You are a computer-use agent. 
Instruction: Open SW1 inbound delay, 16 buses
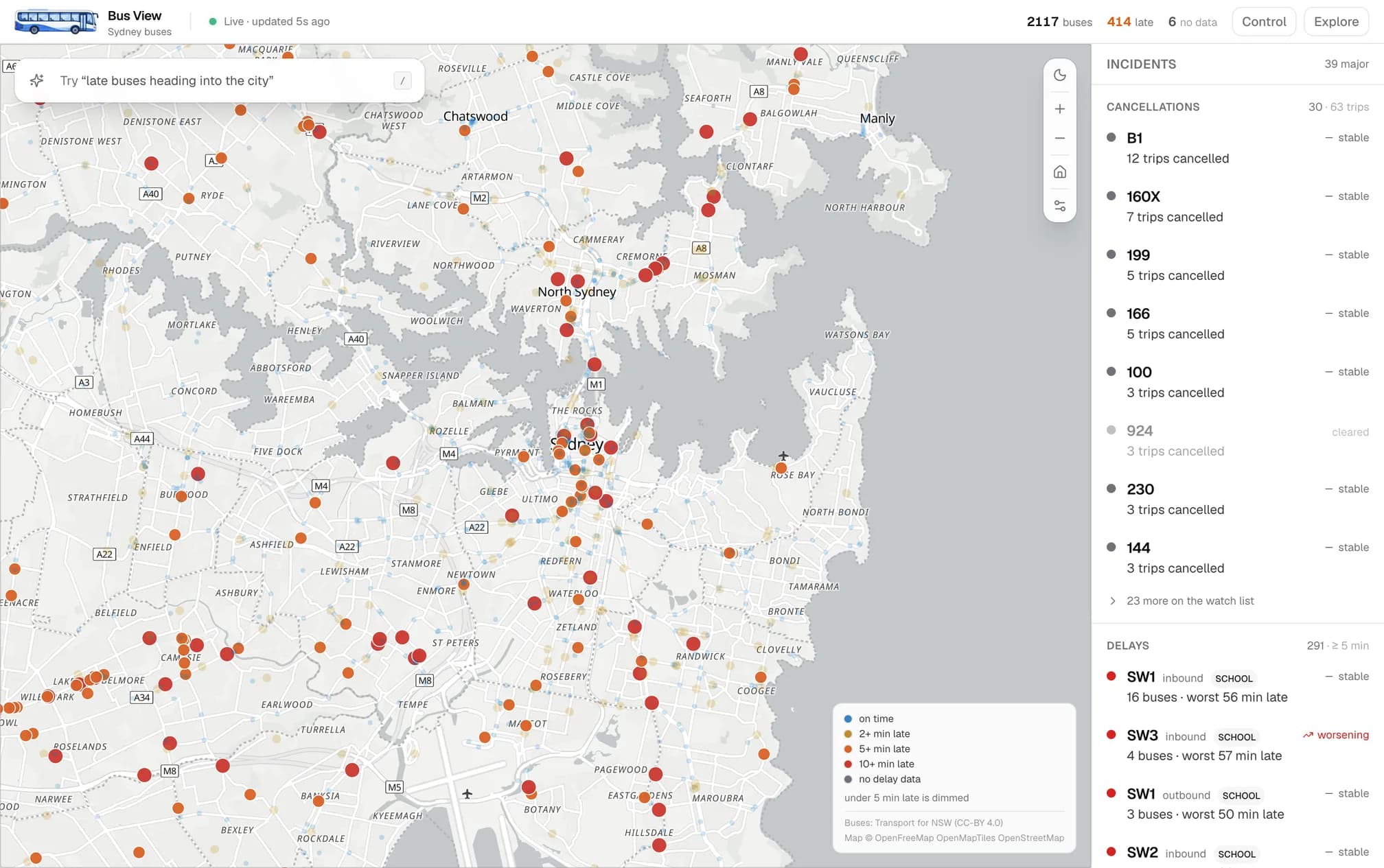pos(1238,687)
